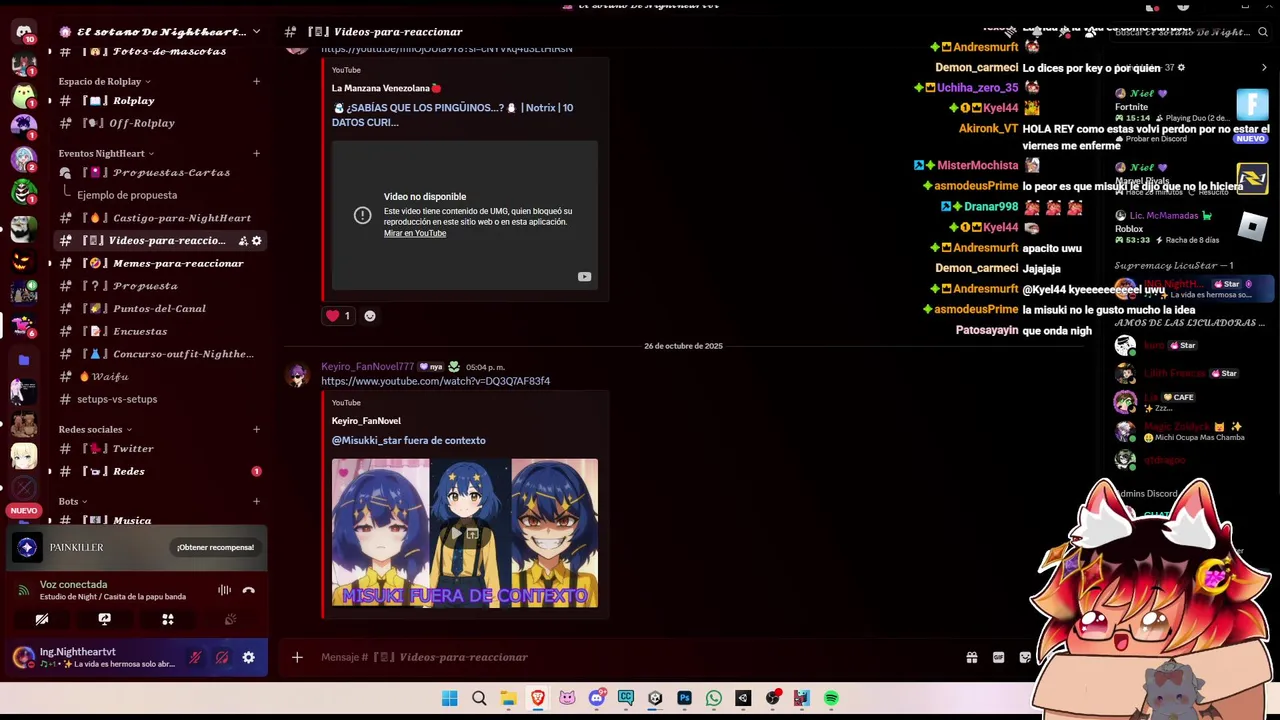Open the NUEVO servers indicator in server list
Screen dimensions: 1280x720
[24, 510]
